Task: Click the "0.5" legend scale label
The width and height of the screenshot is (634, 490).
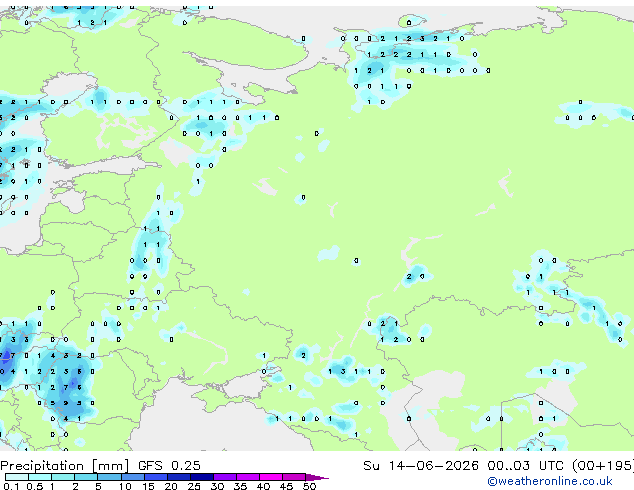Action: click(34, 486)
